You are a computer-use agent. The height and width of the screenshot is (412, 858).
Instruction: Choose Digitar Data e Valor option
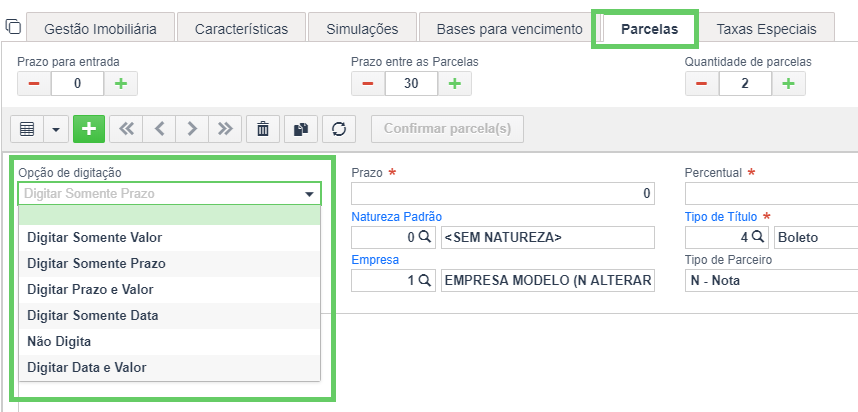(x=170, y=368)
